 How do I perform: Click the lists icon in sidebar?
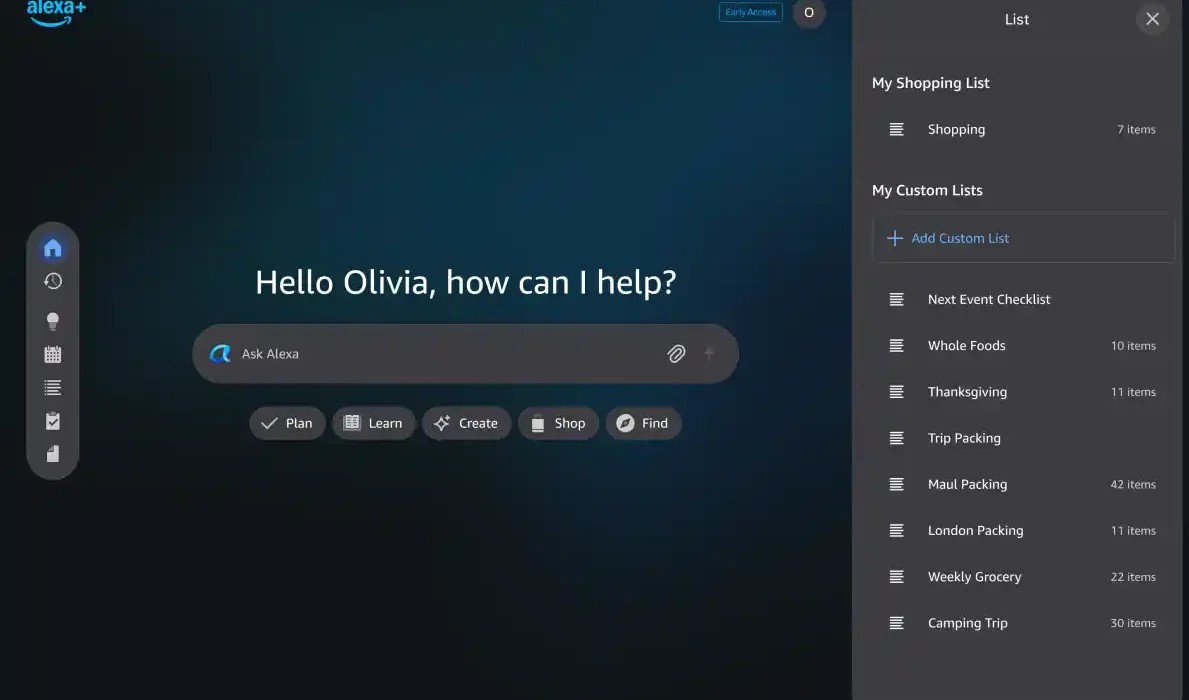[53, 387]
